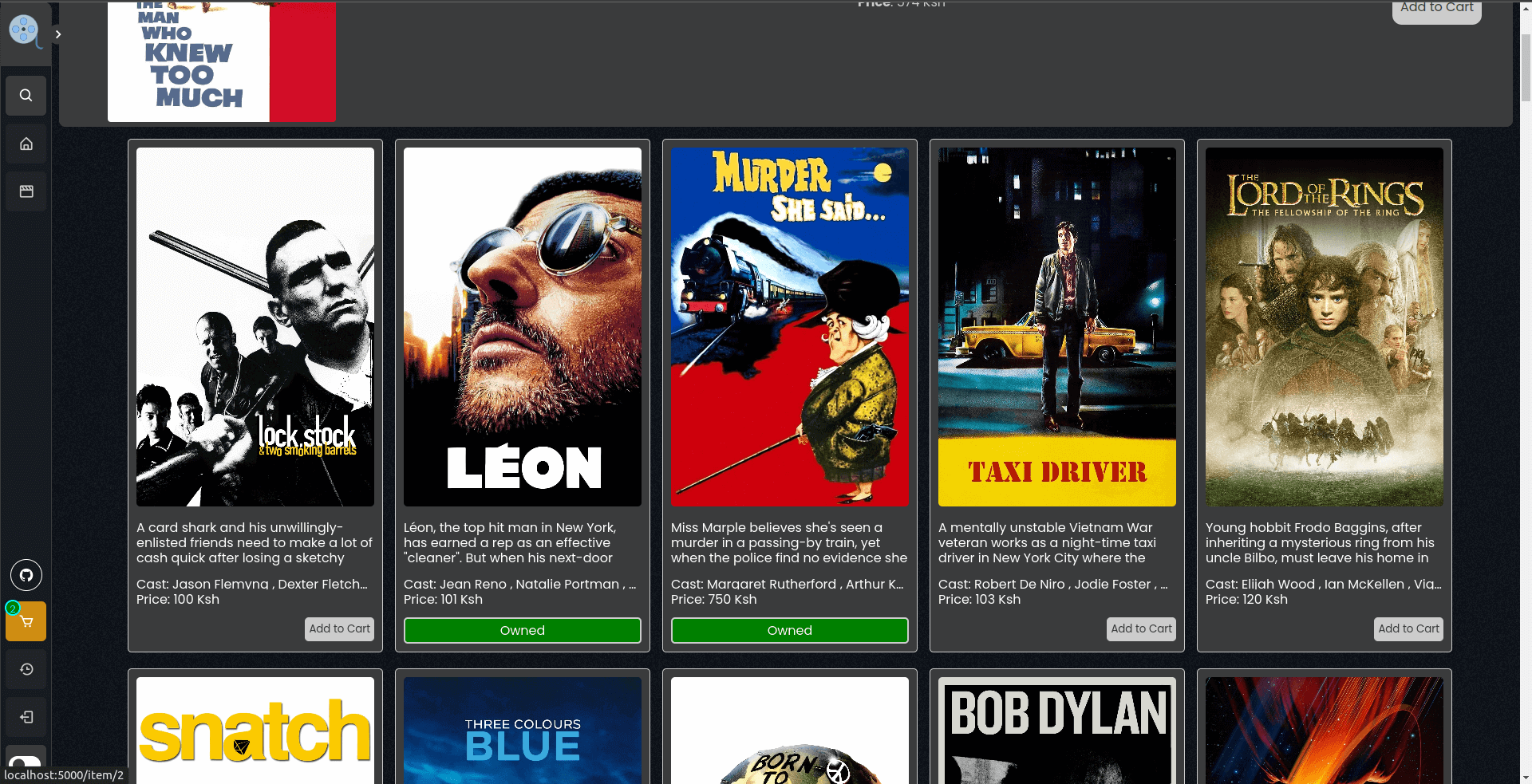Toggle the theme switch at sidebar bottom
The width and height of the screenshot is (1532, 784).
tap(26, 763)
